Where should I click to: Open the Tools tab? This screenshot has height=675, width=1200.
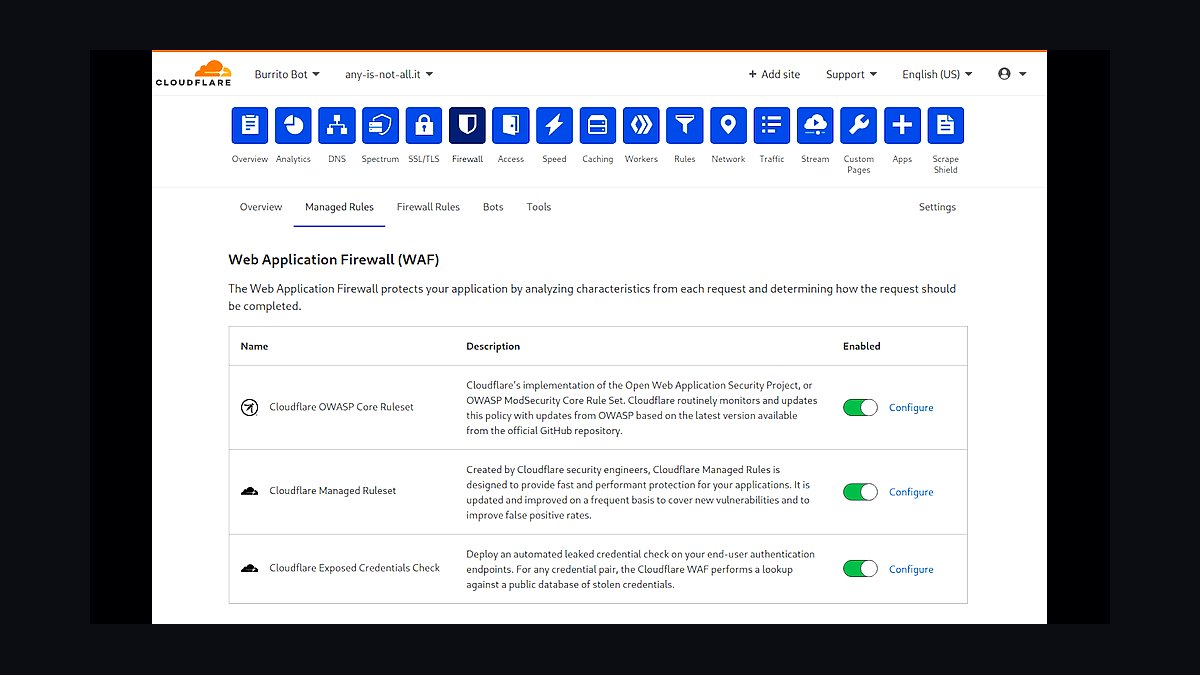click(x=539, y=207)
